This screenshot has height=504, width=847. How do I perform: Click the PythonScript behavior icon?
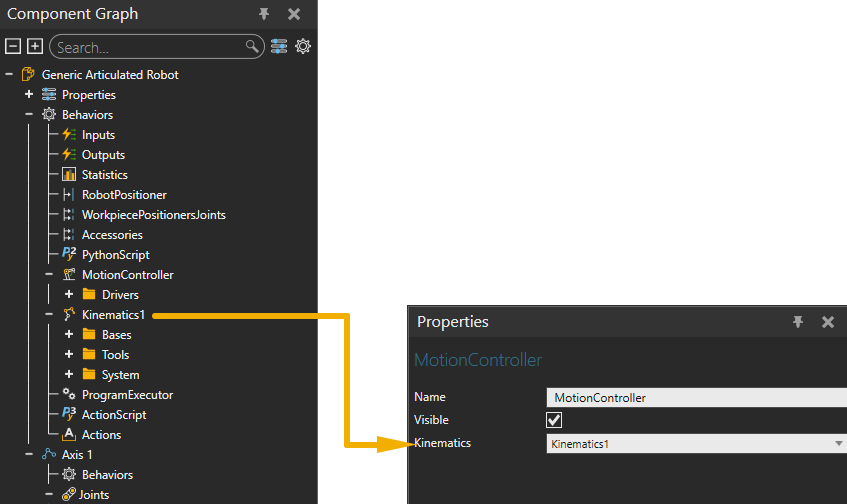pyautogui.click(x=69, y=255)
